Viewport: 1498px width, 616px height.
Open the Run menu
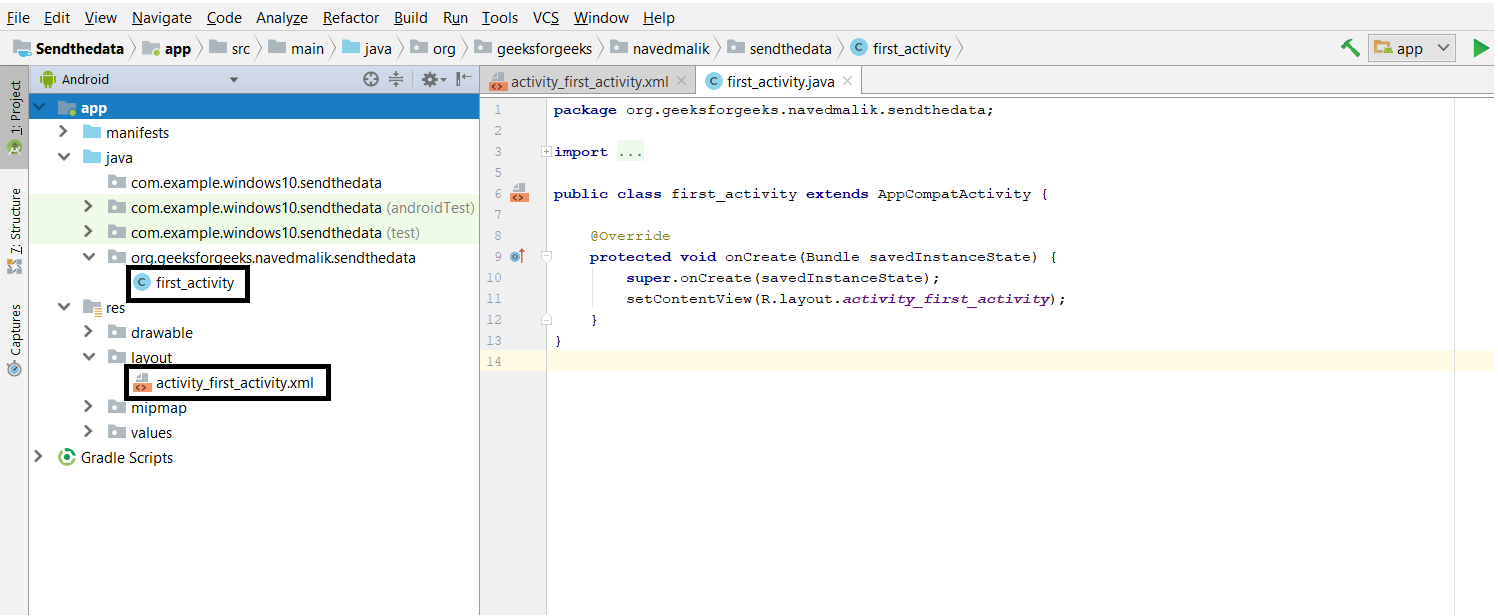tap(455, 17)
